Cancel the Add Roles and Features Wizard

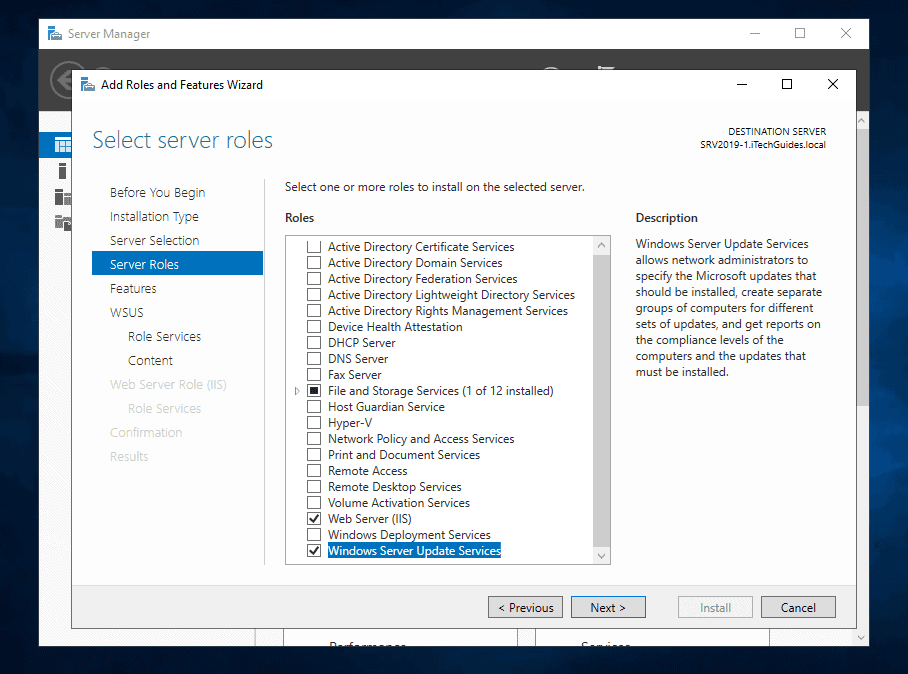[x=798, y=607]
